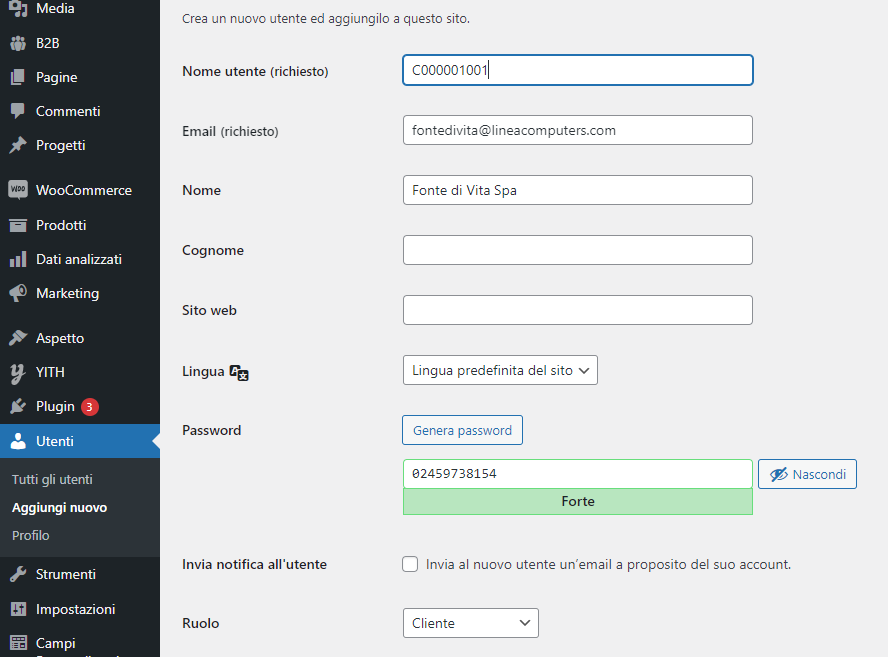The width and height of the screenshot is (888, 657).
Task: Open the Lingua dropdown menu
Action: [500, 370]
